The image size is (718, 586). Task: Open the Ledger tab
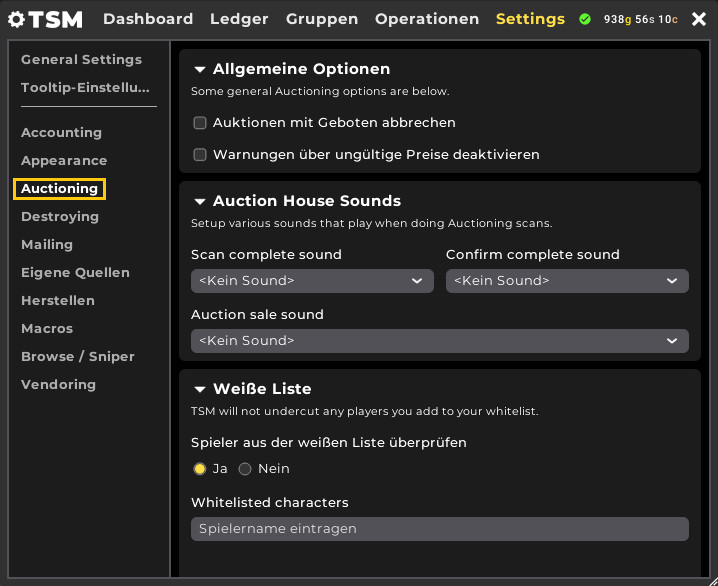pos(239,19)
